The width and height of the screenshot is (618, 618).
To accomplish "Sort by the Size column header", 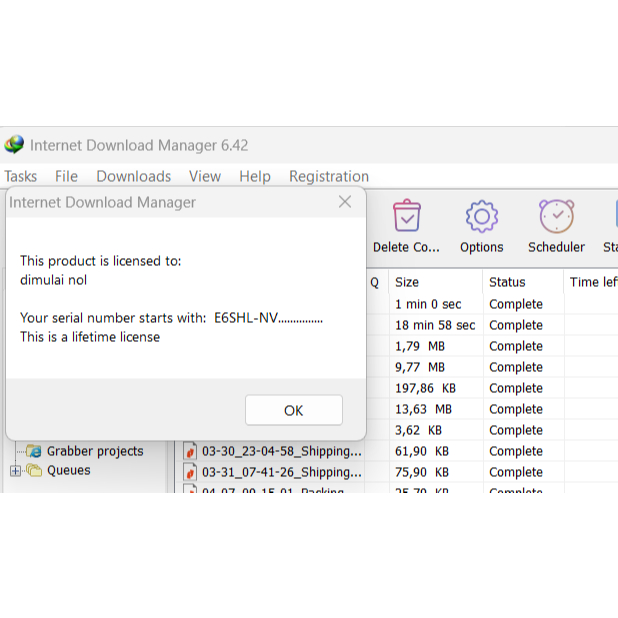I will point(436,282).
